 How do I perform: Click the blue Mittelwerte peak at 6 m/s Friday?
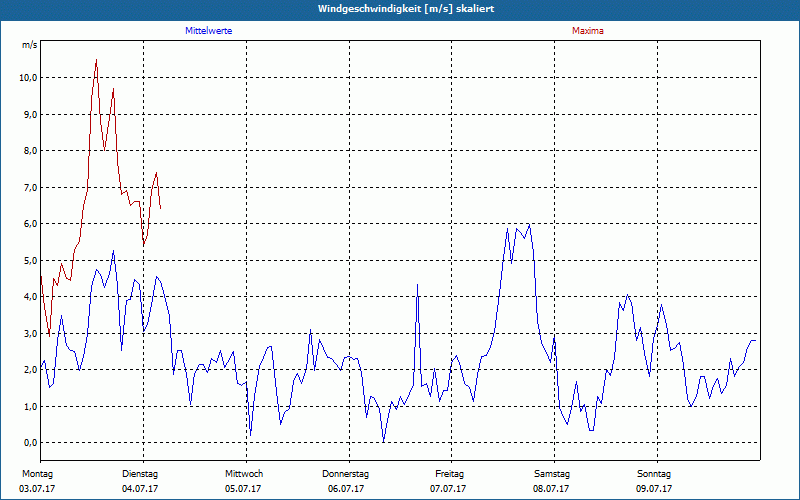click(530, 225)
